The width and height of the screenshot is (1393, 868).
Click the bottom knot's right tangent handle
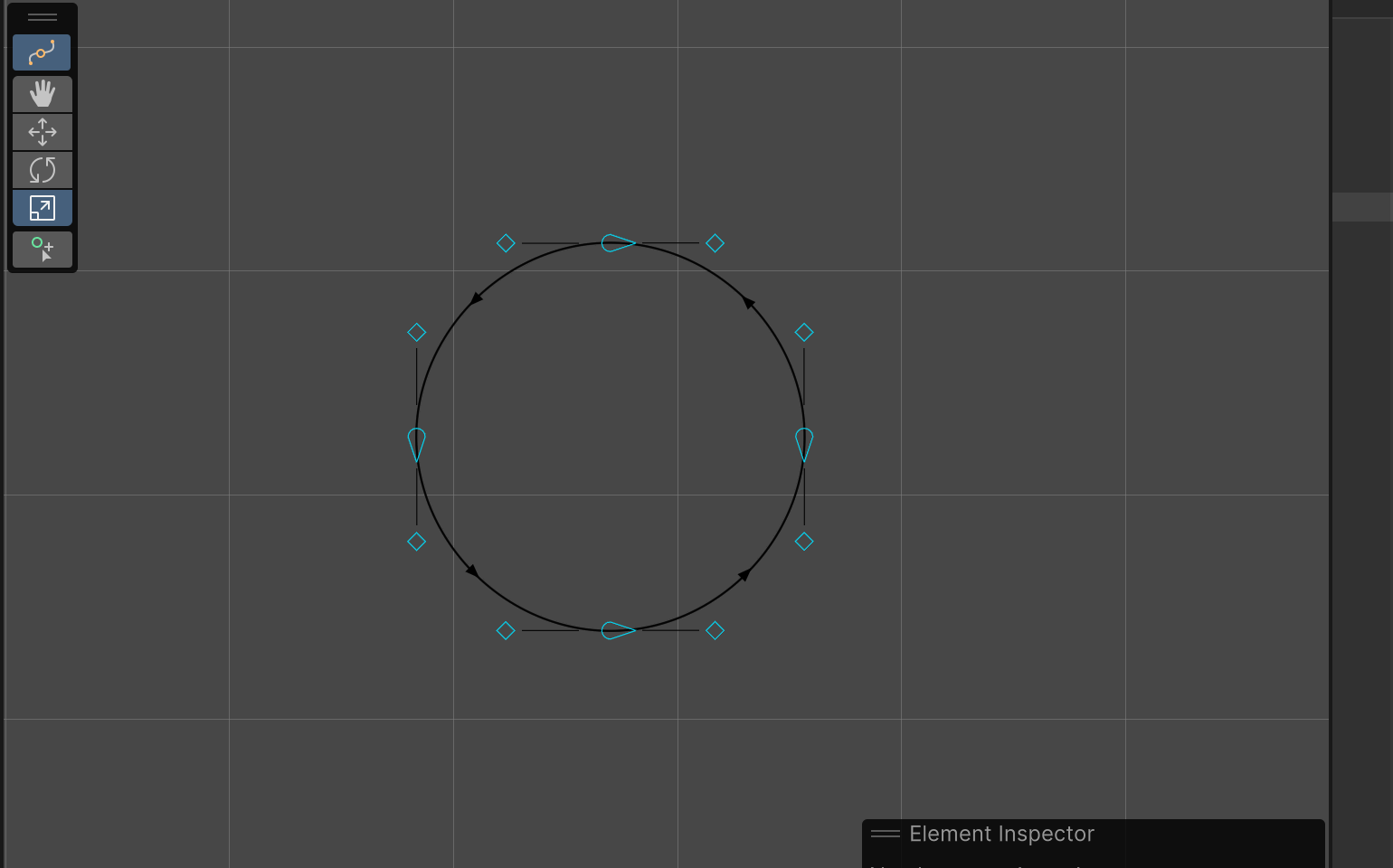[715, 630]
